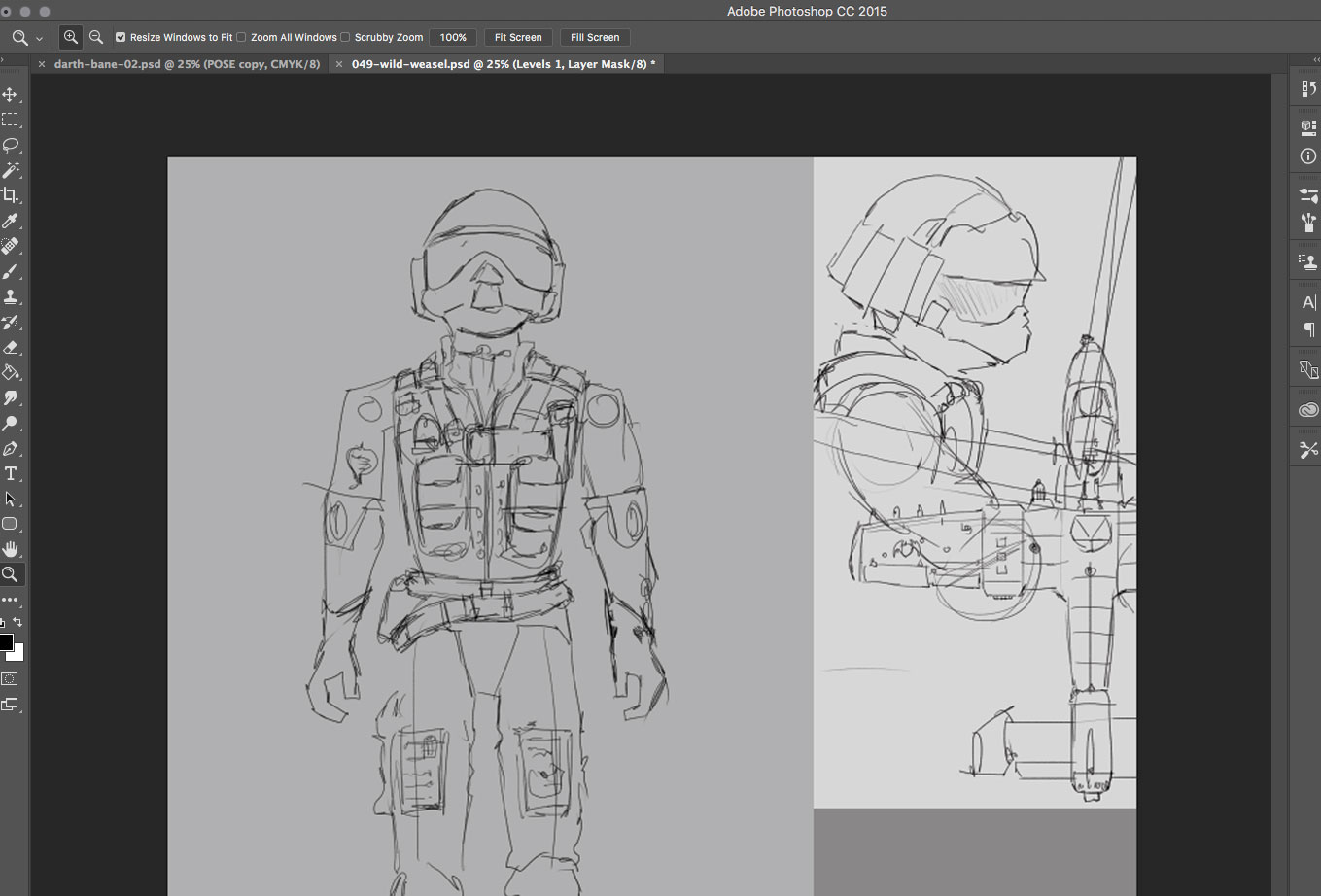Screen dimensions: 1321x896
Task: Expand the tools panel using top arrows
Action: [4, 61]
